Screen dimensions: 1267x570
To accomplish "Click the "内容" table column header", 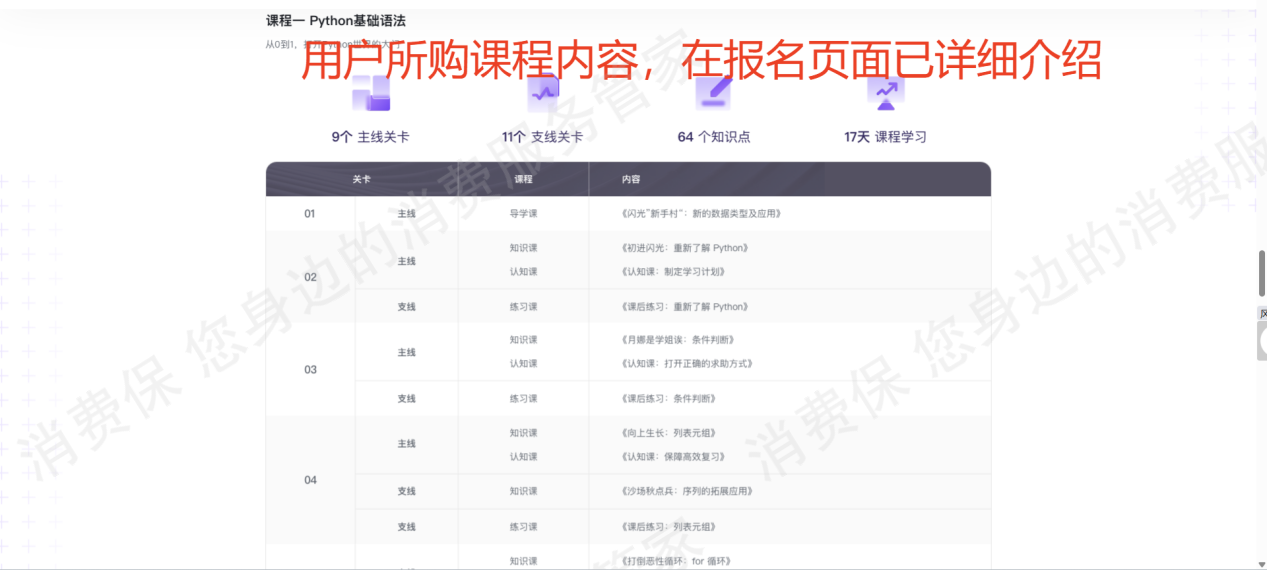I will 631,180.
